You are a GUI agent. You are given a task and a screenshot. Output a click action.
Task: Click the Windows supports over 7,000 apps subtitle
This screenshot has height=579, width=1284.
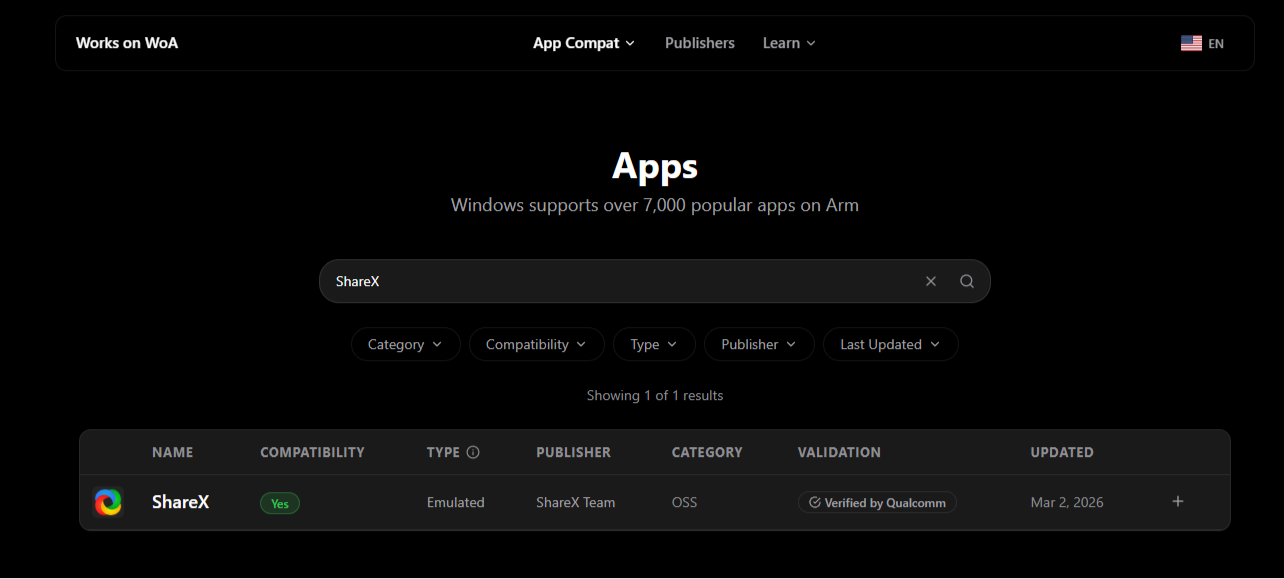click(655, 205)
